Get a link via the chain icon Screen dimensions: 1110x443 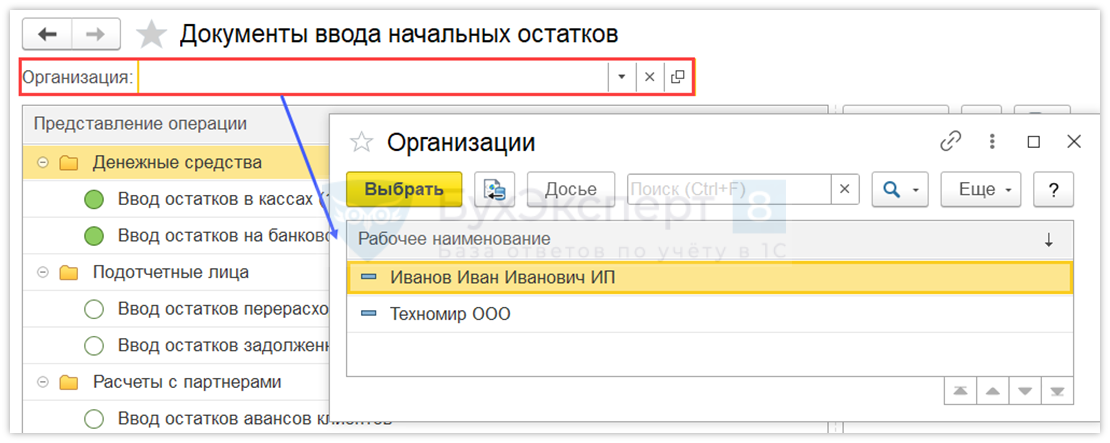951,141
